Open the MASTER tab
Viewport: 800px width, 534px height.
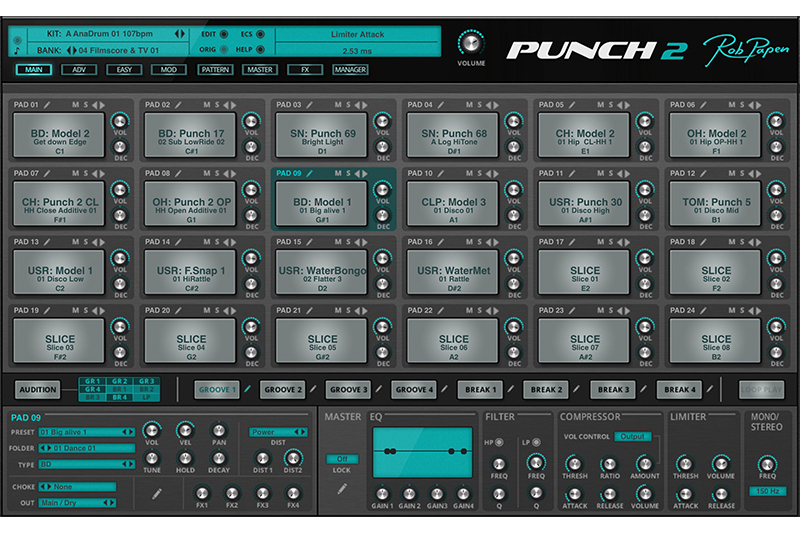point(260,70)
